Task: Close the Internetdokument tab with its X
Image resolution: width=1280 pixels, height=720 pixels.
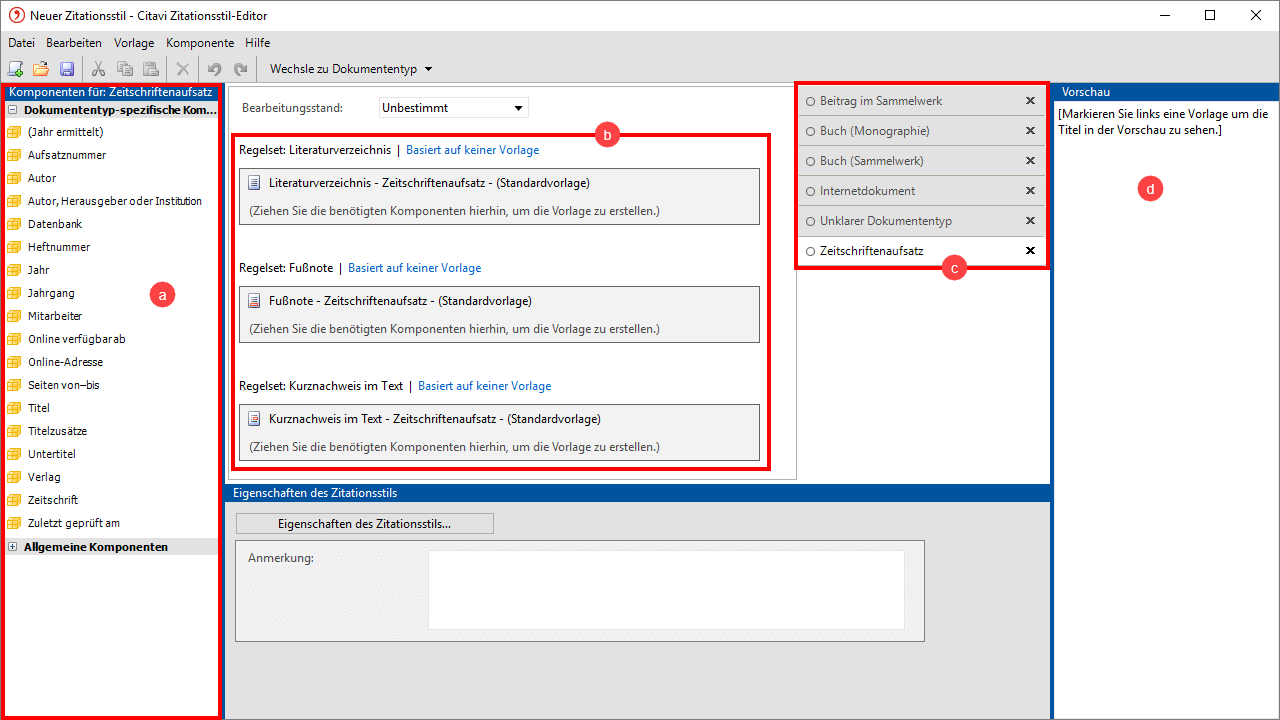Action: point(1030,191)
